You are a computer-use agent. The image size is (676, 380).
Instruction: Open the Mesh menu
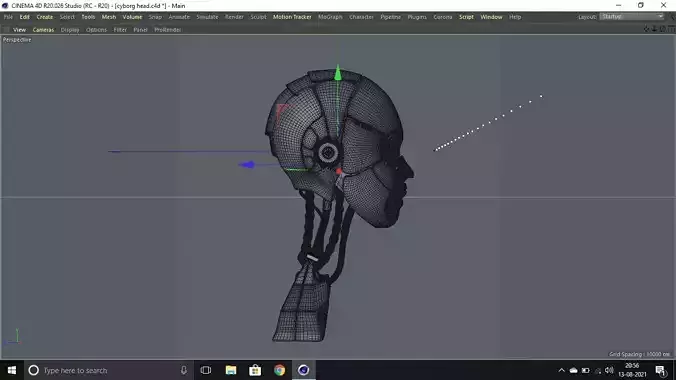(109, 17)
